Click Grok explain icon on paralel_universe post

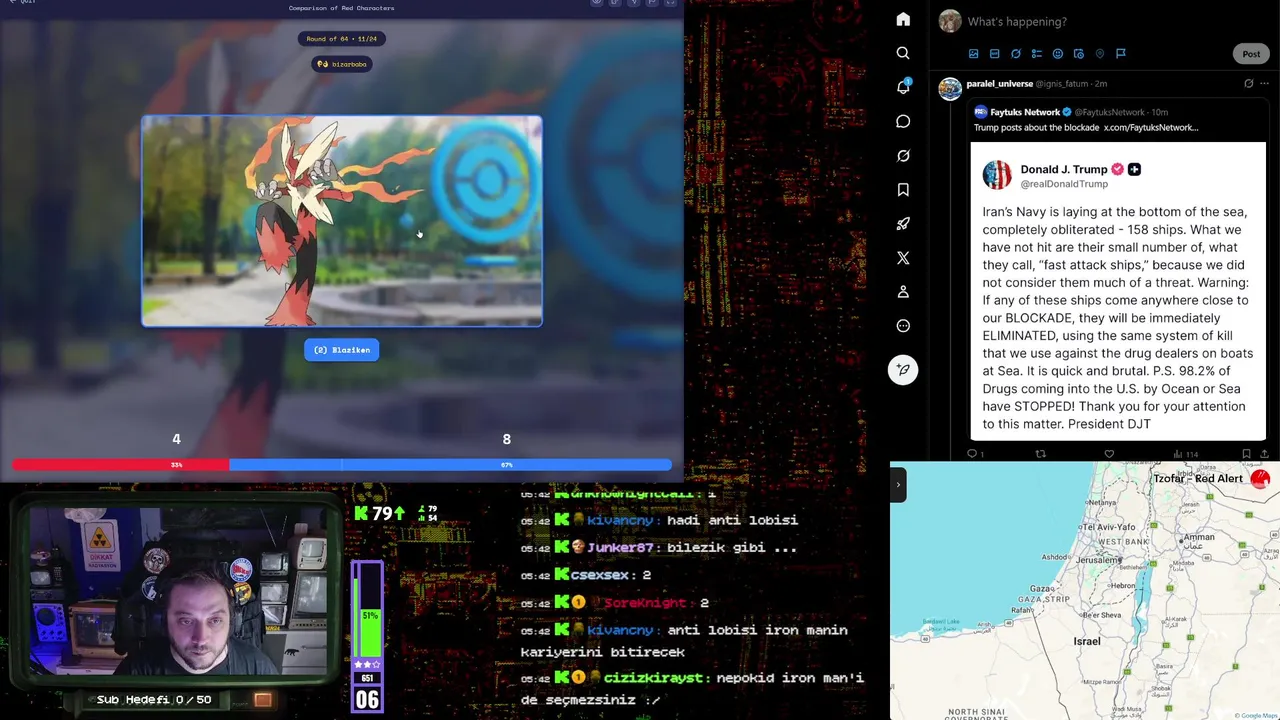[x=1248, y=84]
